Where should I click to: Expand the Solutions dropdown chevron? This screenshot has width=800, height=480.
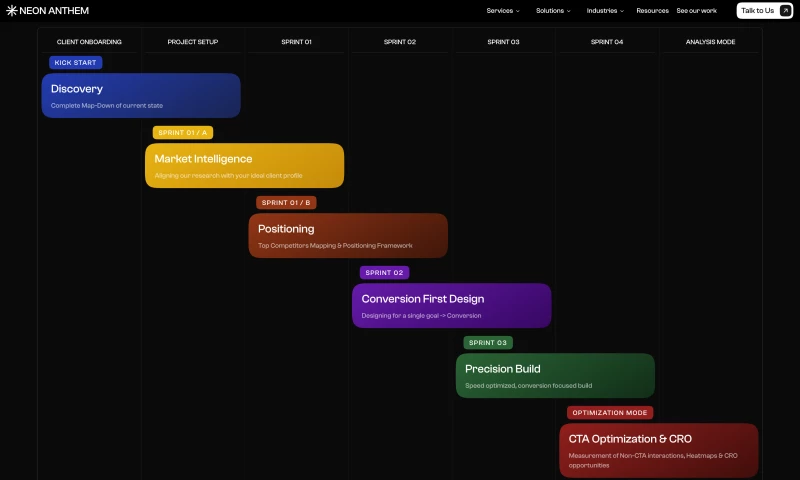[x=569, y=11]
